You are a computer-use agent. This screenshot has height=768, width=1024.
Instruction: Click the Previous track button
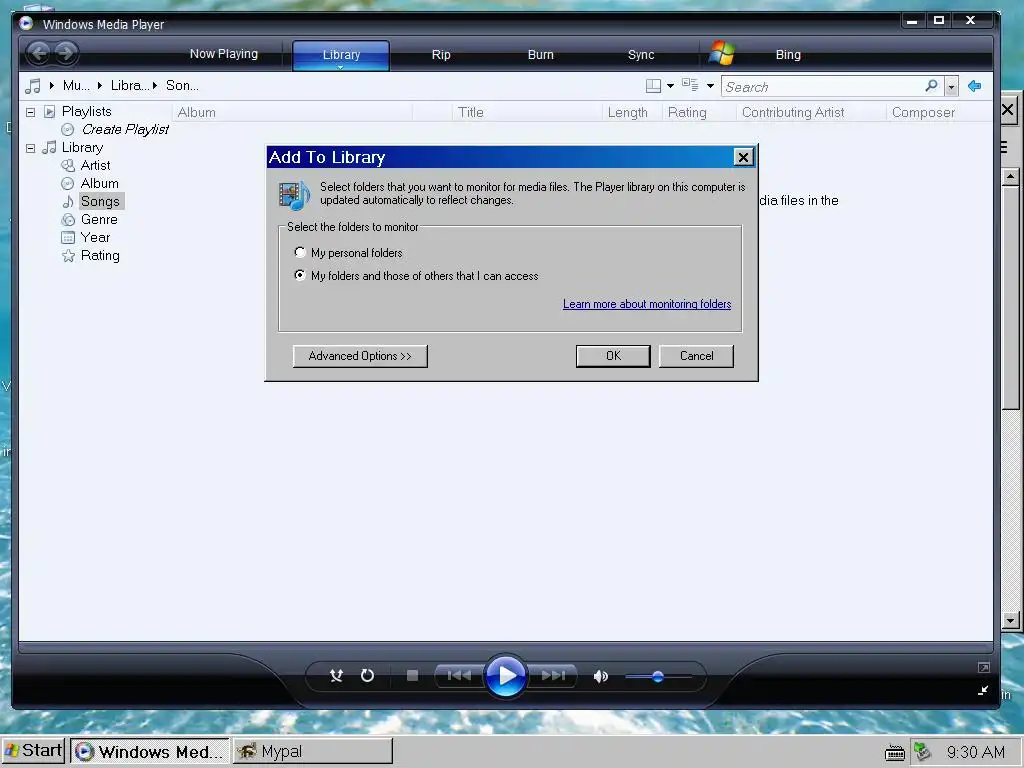pos(459,675)
